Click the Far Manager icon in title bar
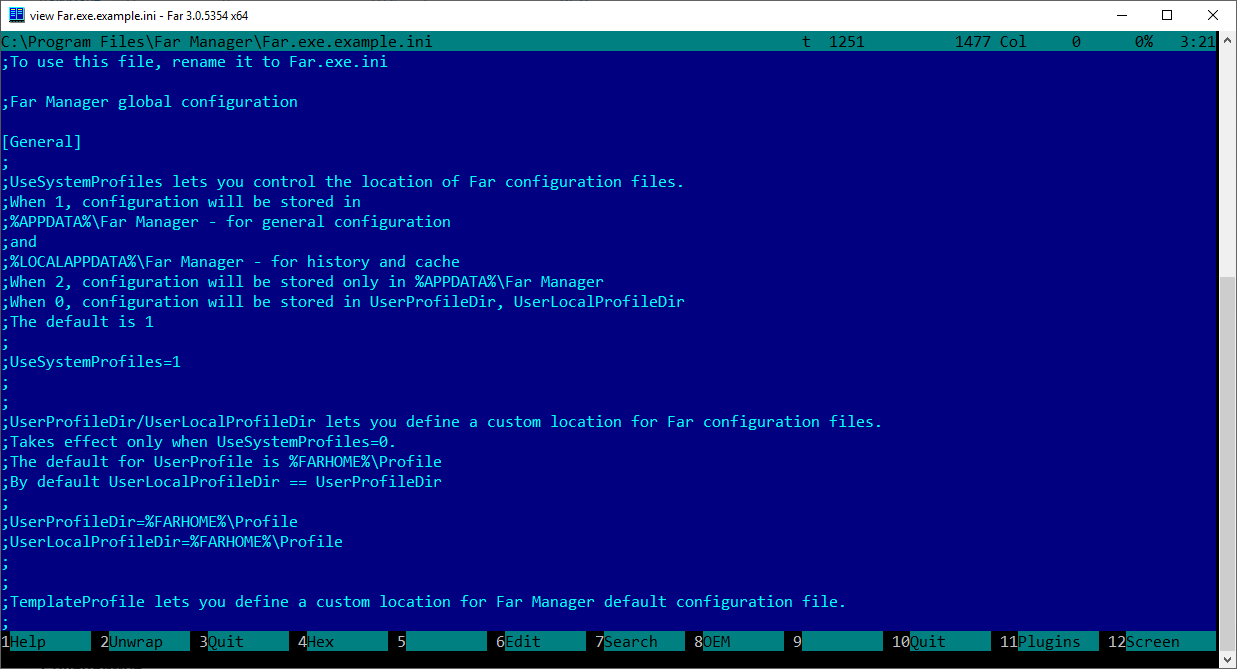 pyautogui.click(x=16, y=15)
